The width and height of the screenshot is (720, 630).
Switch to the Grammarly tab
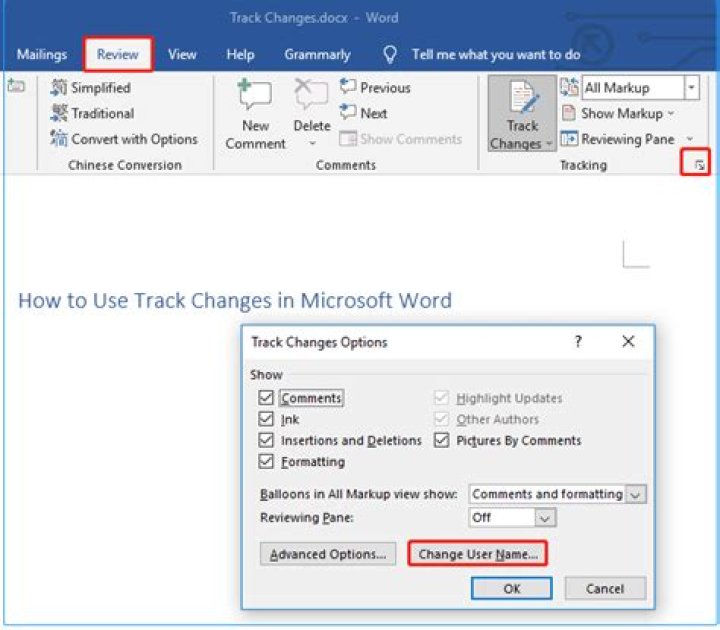(x=317, y=55)
